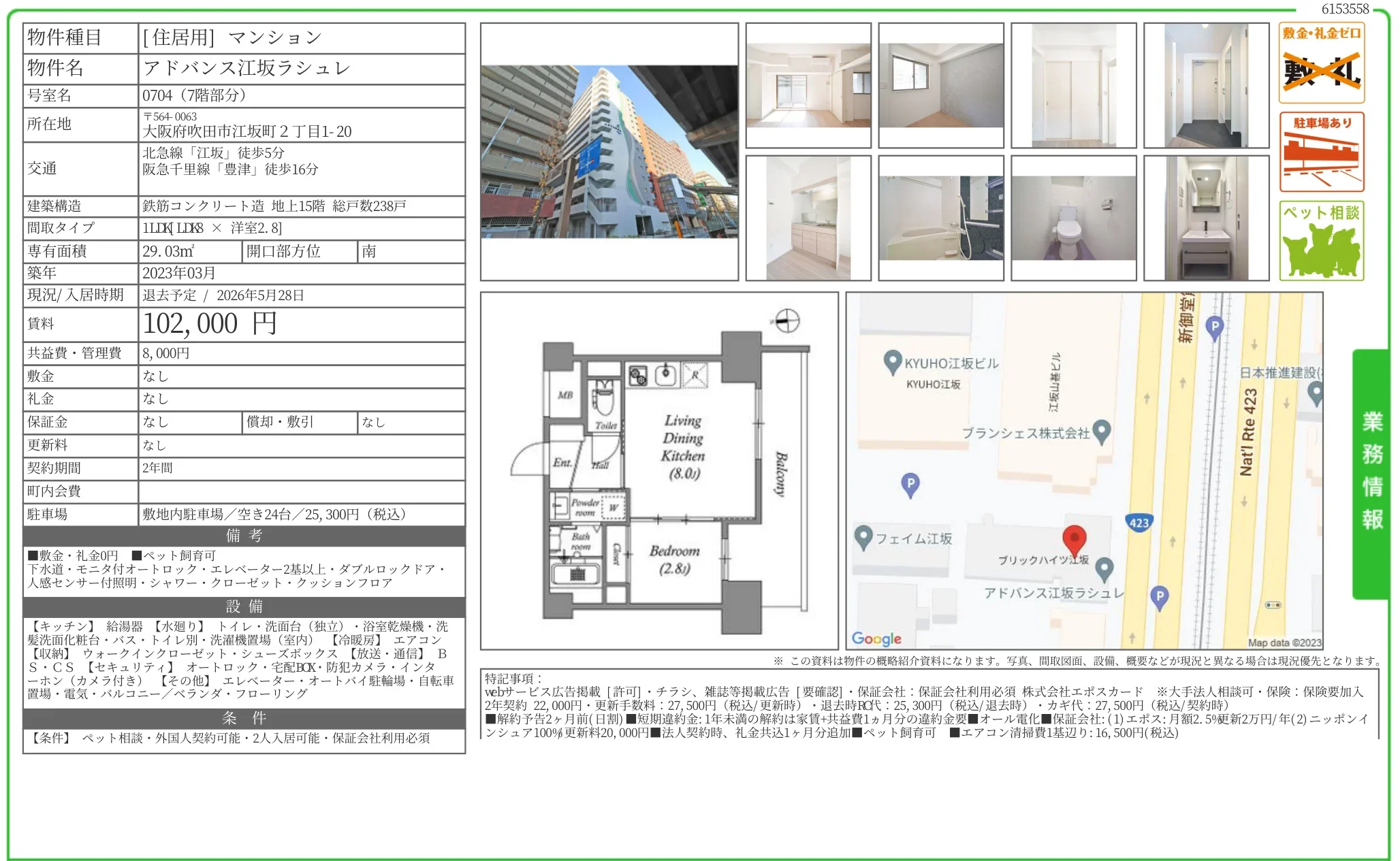Open the washbasin vanity photo thumbnail
This screenshot has width=1400, height=861.
[1206, 218]
